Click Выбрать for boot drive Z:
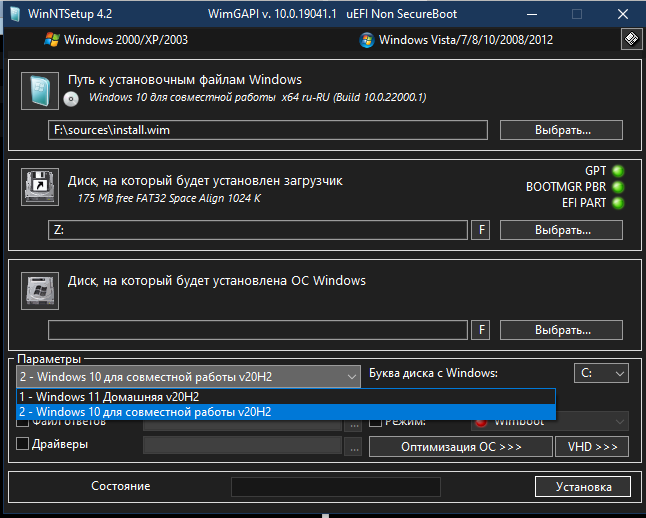Screen dimensions: 646x518 pyautogui.click(x=561, y=230)
